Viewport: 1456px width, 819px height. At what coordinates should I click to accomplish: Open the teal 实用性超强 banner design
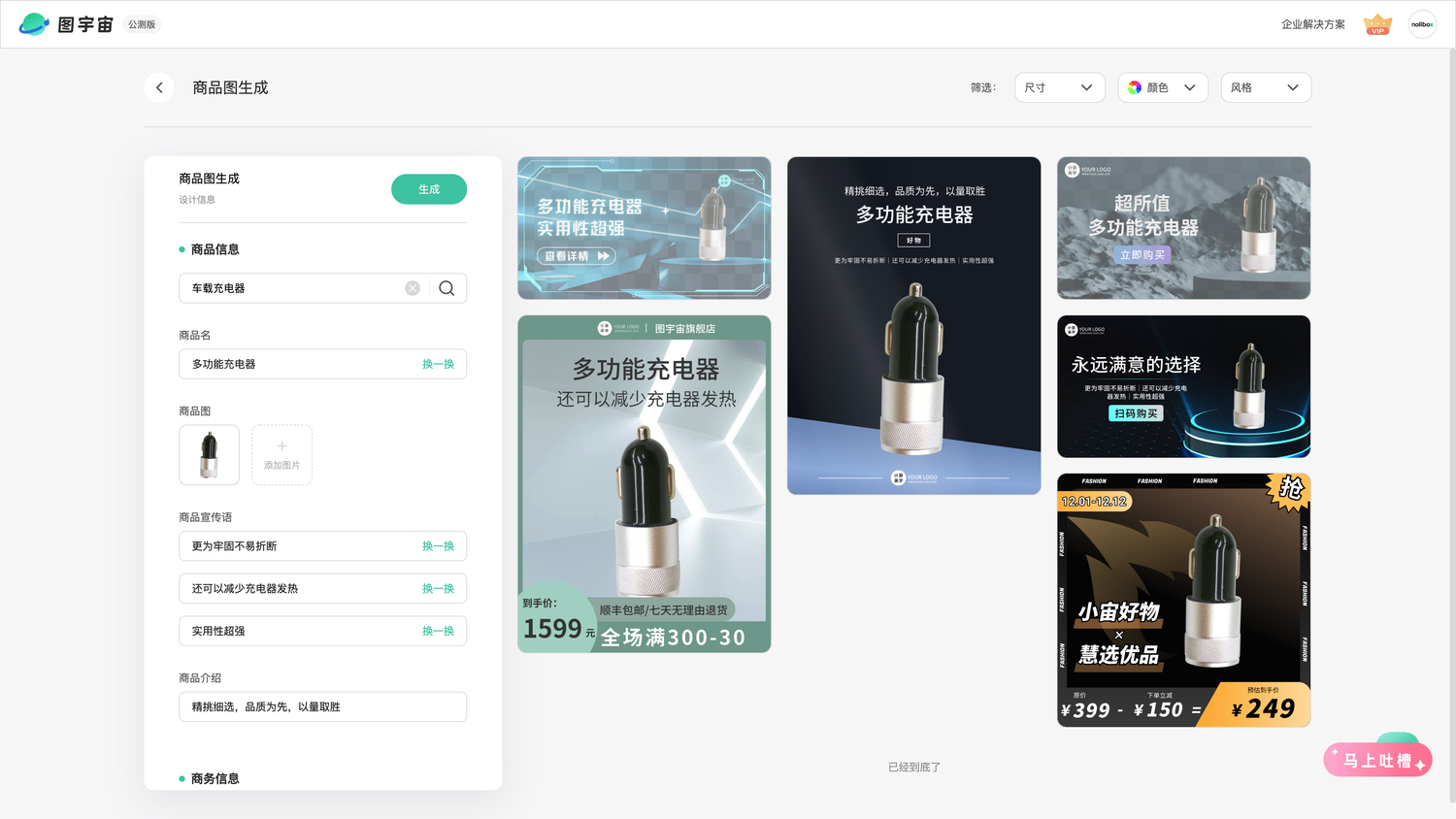coord(645,228)
